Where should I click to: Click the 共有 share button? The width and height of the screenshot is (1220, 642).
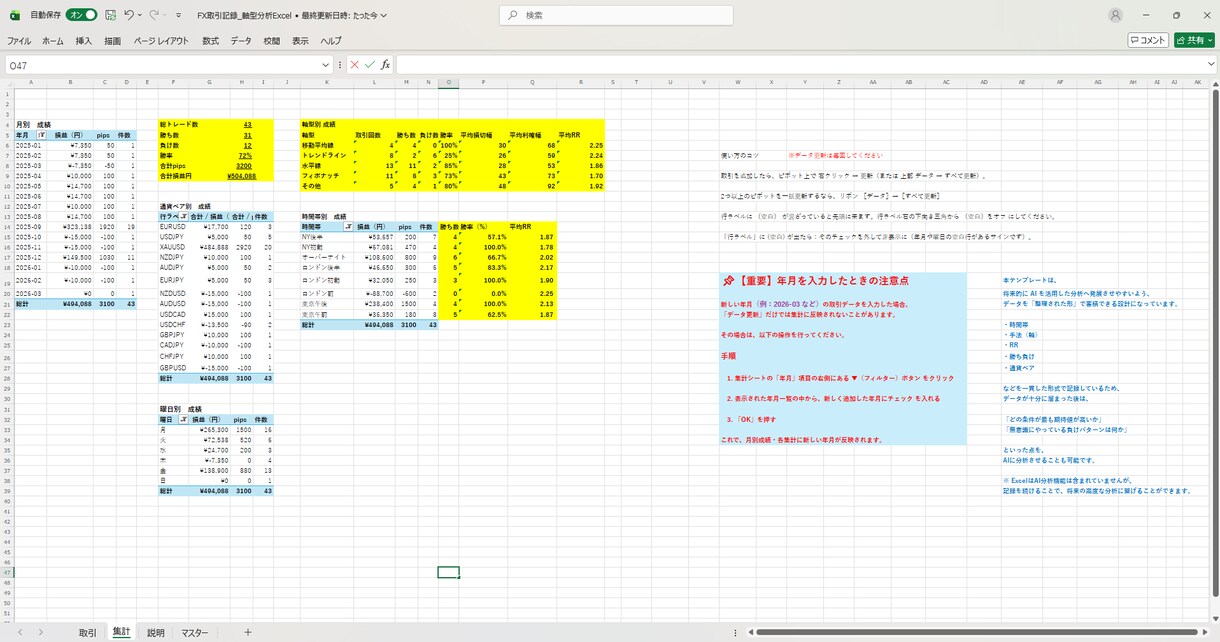pyautogui.click(x=1194, y=41)
